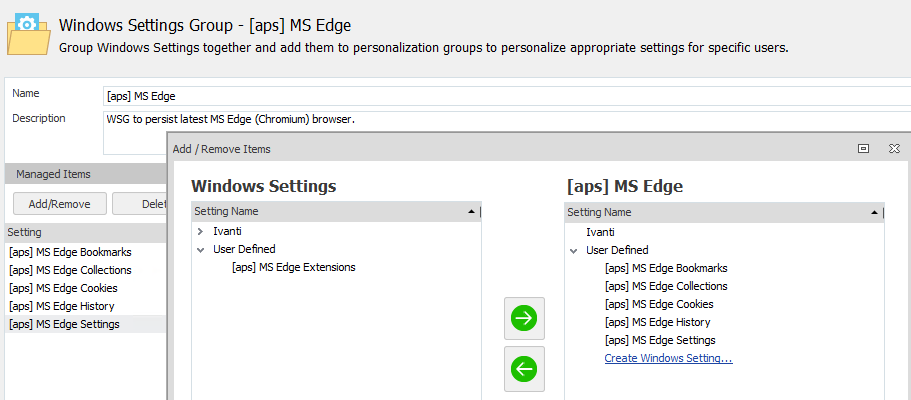This screenshot has width=911, height=400.
Task: Select [aps] MS Edge Settings in dialog tree
Action: 660,340
